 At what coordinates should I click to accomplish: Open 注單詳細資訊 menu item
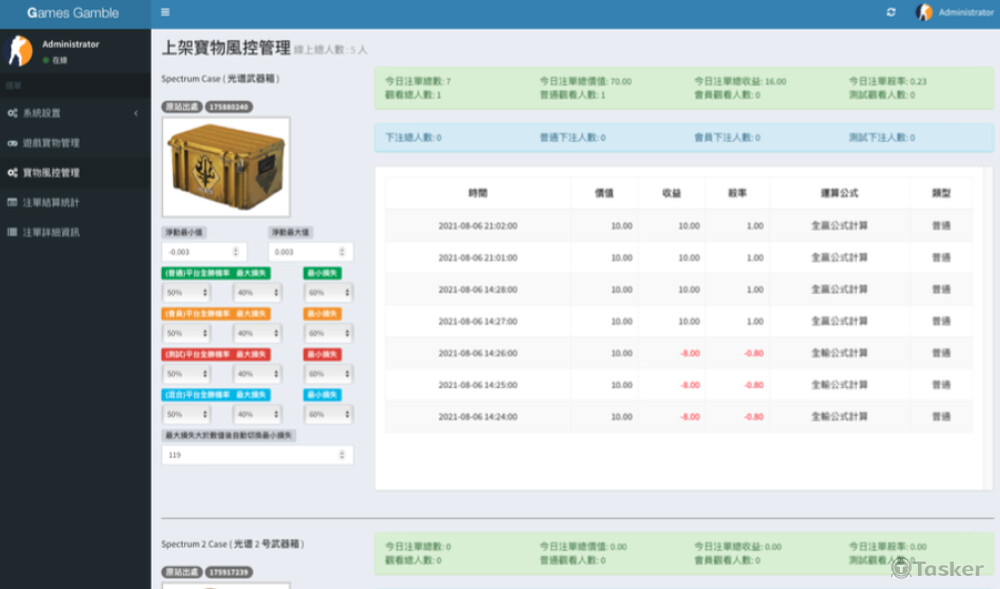coord(51,232)
